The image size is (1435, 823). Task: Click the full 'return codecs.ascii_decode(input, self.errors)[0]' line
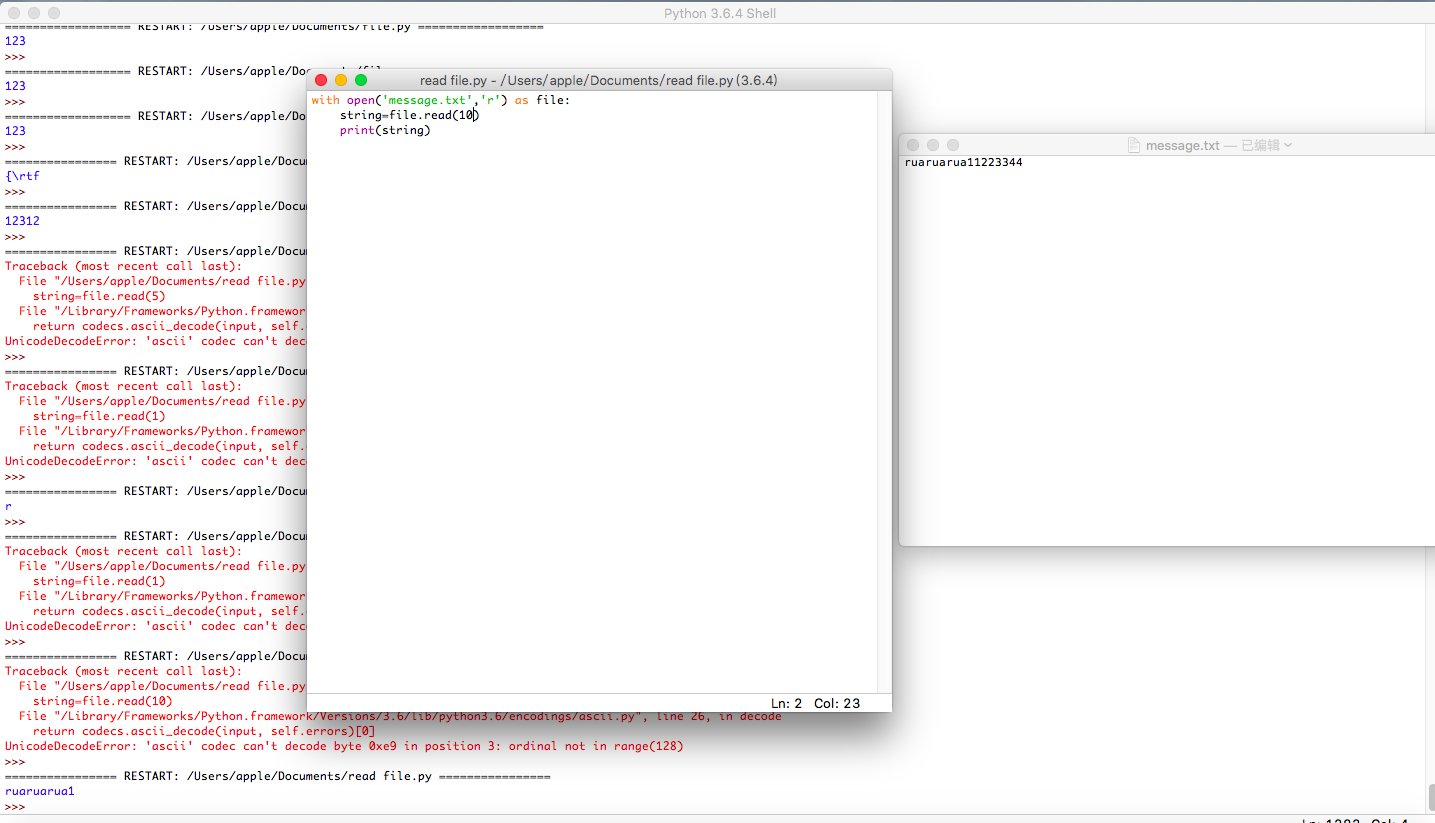click(205, 731)
